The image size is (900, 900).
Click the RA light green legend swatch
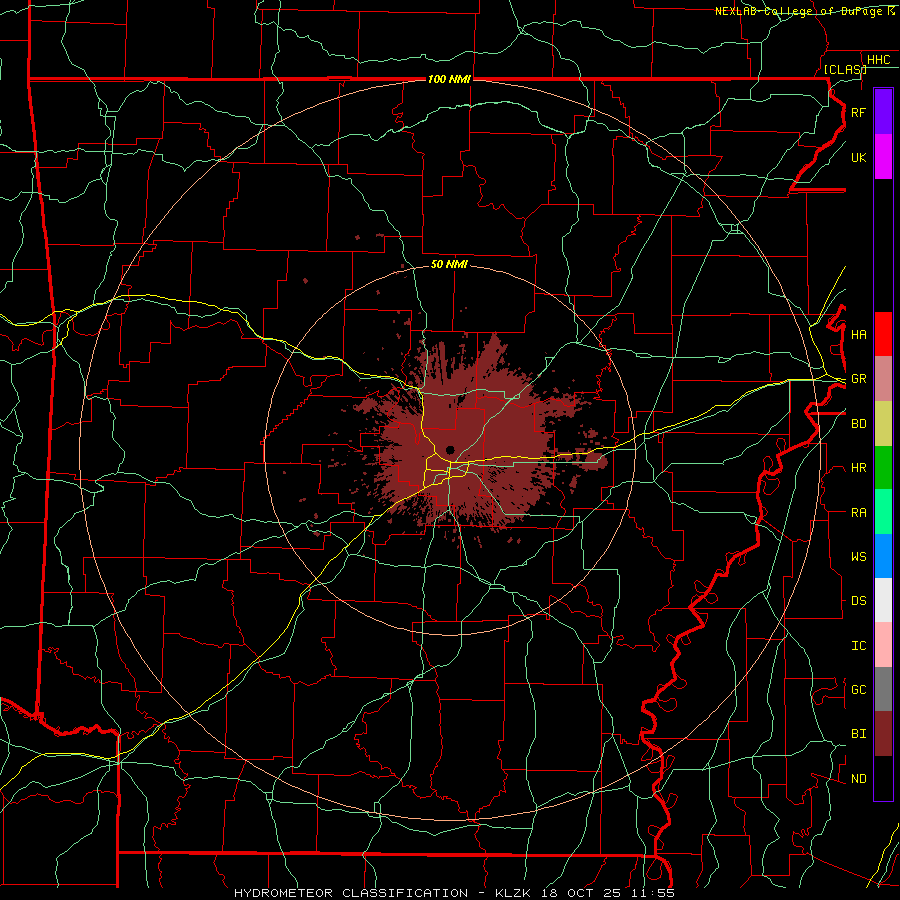pyautogui.click(x=883, y=512)
